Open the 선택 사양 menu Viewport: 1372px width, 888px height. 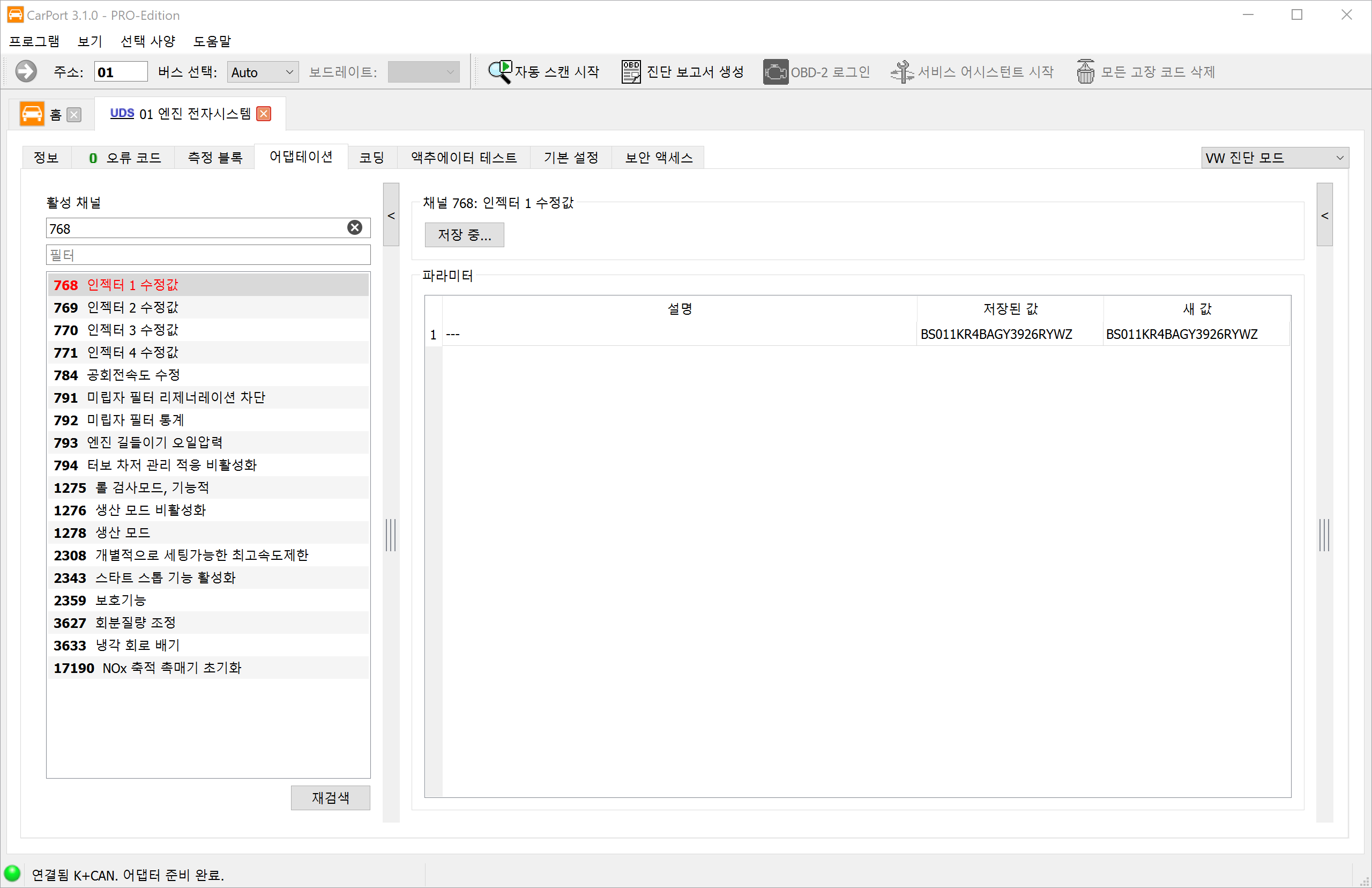point(147,41)
